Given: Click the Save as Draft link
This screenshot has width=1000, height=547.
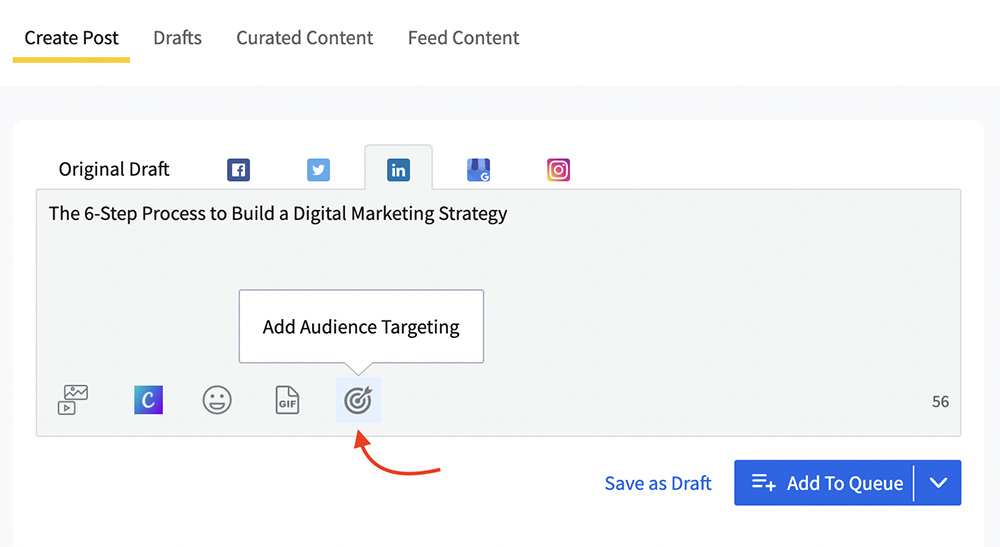Looking at the screenshot, I should coord(657,483).
